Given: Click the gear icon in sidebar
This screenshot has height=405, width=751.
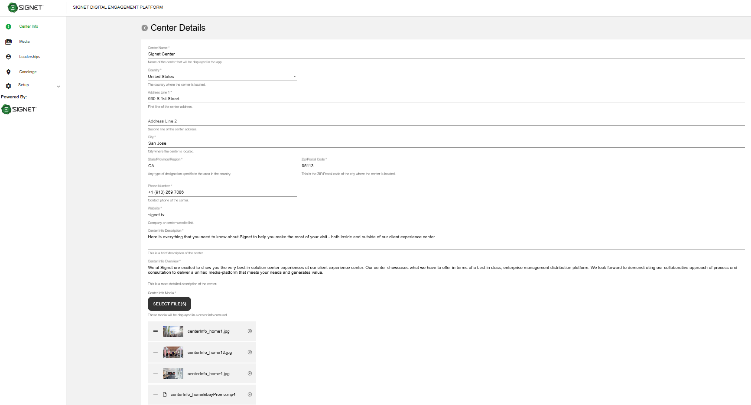Looking at the screenshot, I should click(8, 86).
